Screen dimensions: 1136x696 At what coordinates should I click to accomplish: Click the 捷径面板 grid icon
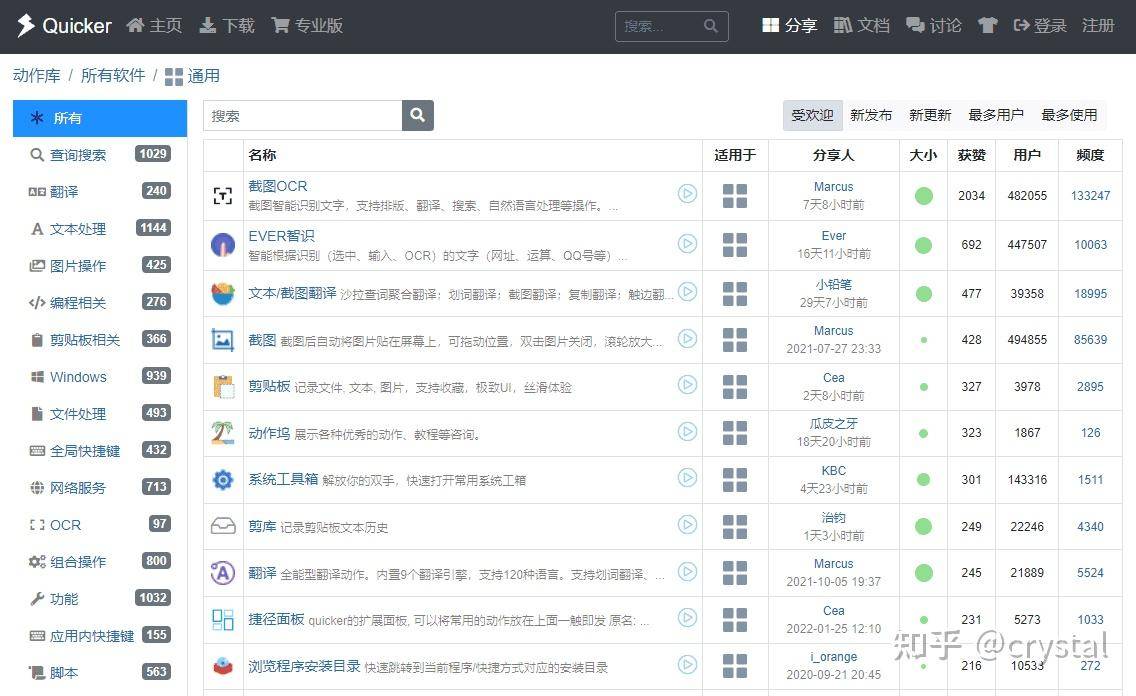click(x=223, y=620)
